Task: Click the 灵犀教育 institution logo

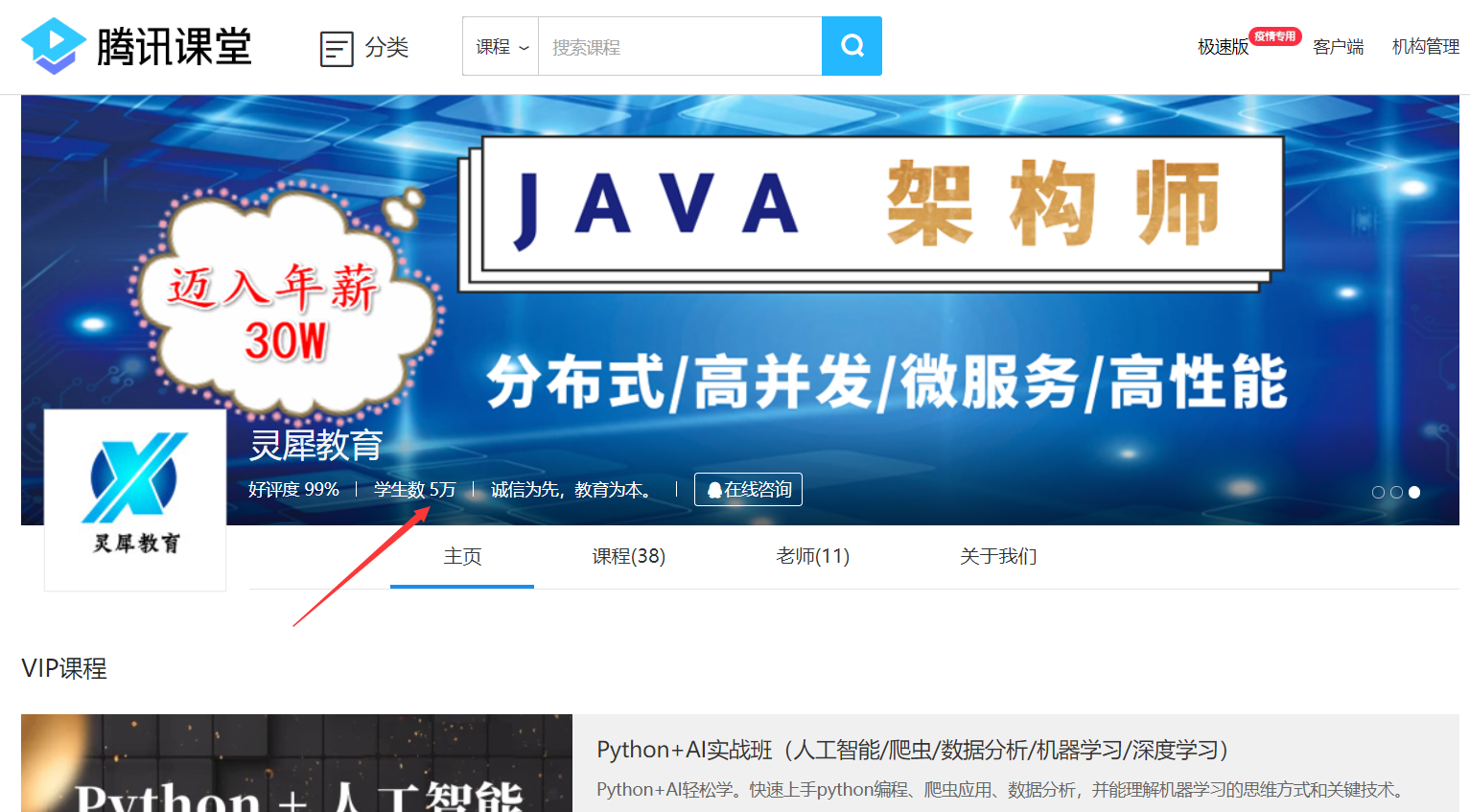Action: pyautogui.click(x=135, y=500)
